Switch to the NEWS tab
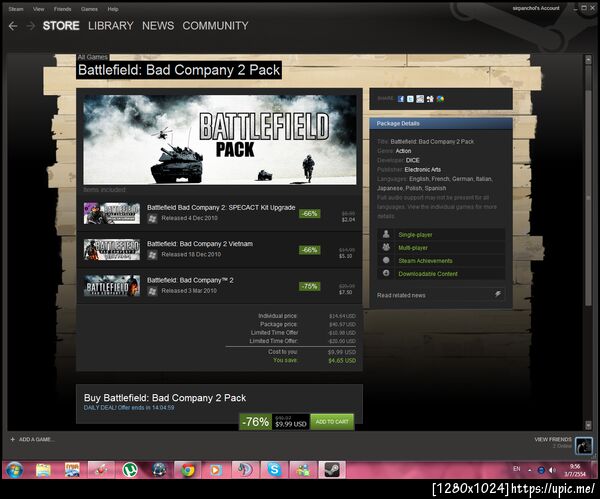The image size is (600, 499). point(158,26)
